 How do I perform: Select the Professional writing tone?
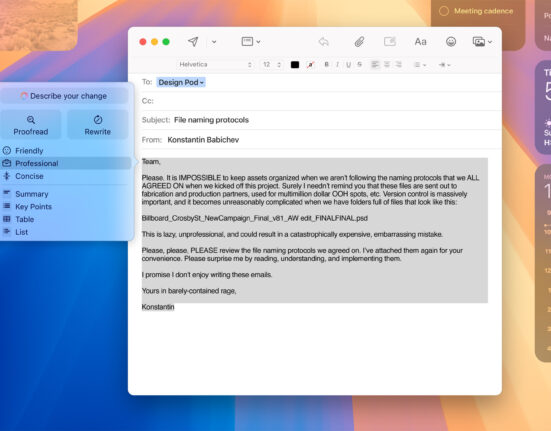tap(66, 163)
